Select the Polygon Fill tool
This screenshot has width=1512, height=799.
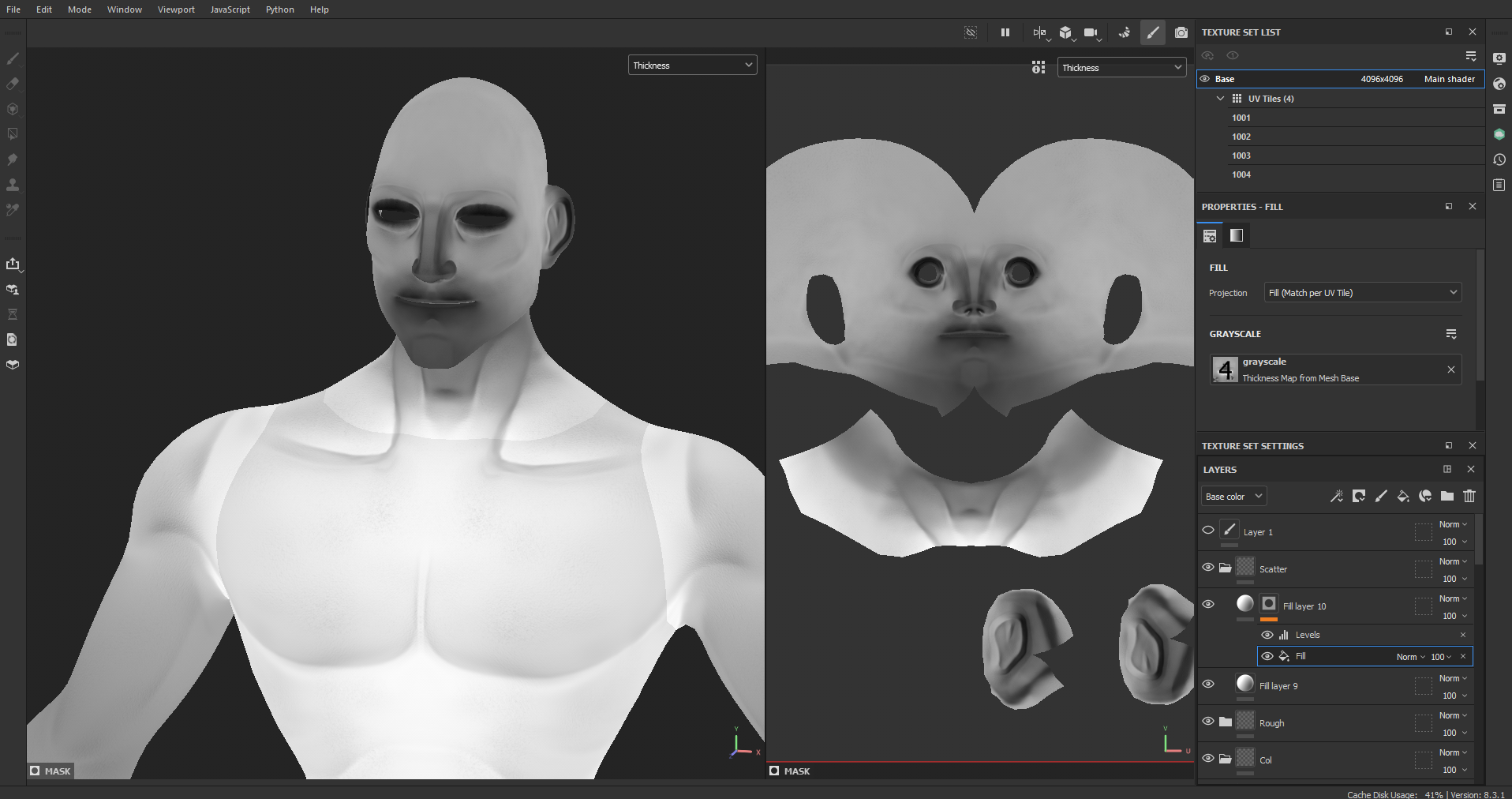point(13,134)
